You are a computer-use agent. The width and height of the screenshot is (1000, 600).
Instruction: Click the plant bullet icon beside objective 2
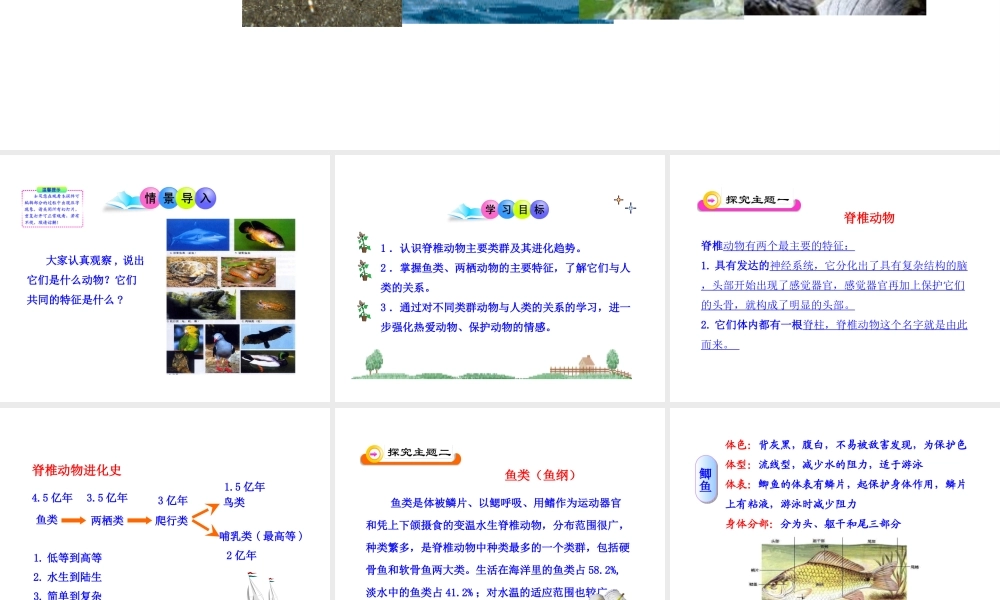click(x=364, y=270)
